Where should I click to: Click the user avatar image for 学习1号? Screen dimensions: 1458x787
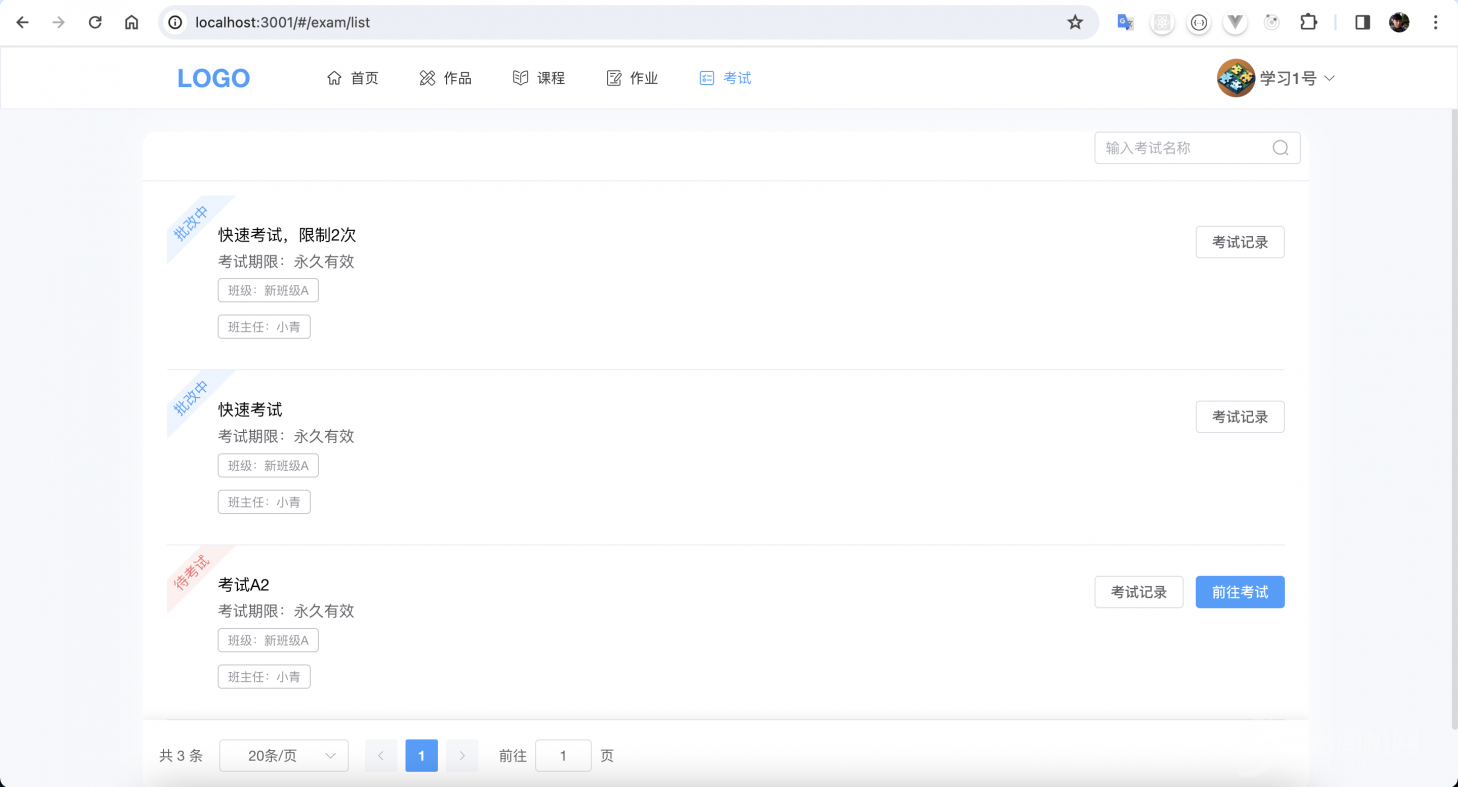point(1235,78)
